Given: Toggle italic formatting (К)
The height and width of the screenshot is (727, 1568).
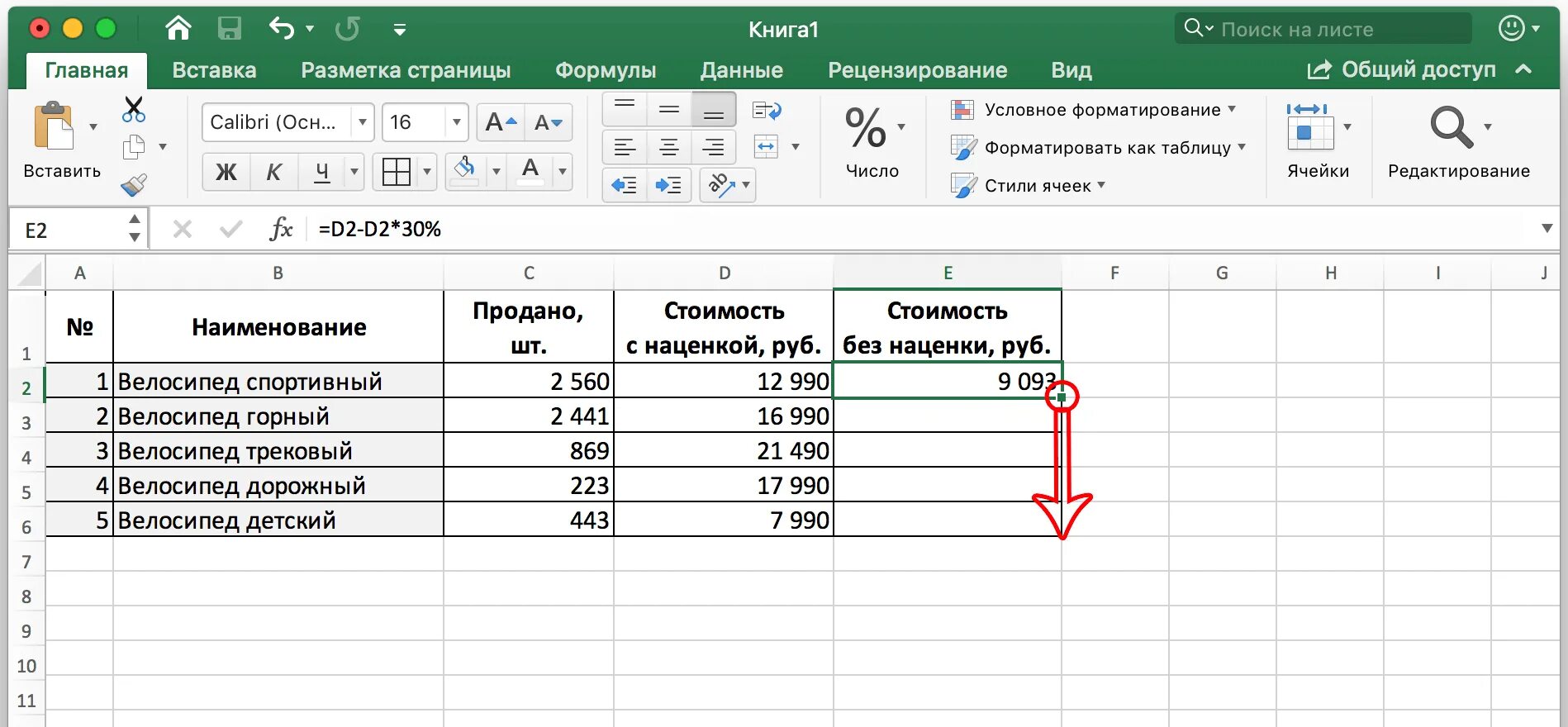Looking at the screenshot, I should [273, 172].
